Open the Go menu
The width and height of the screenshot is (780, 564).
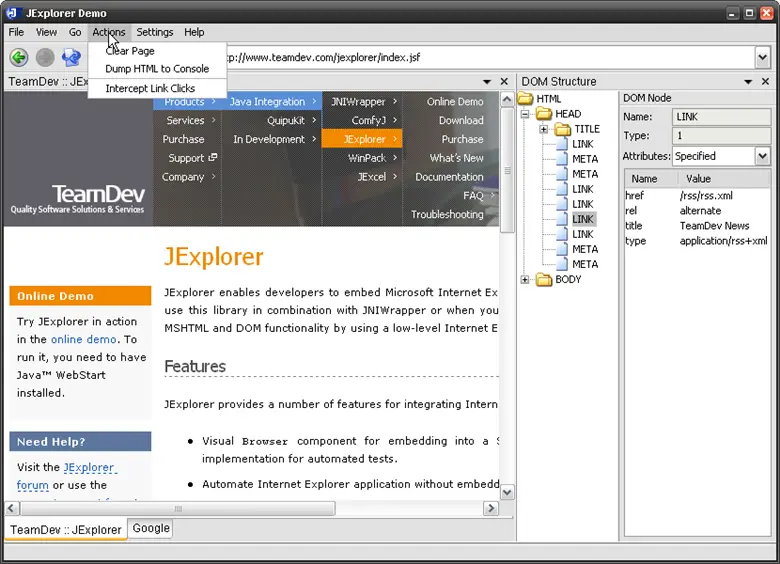click(75, 32)
